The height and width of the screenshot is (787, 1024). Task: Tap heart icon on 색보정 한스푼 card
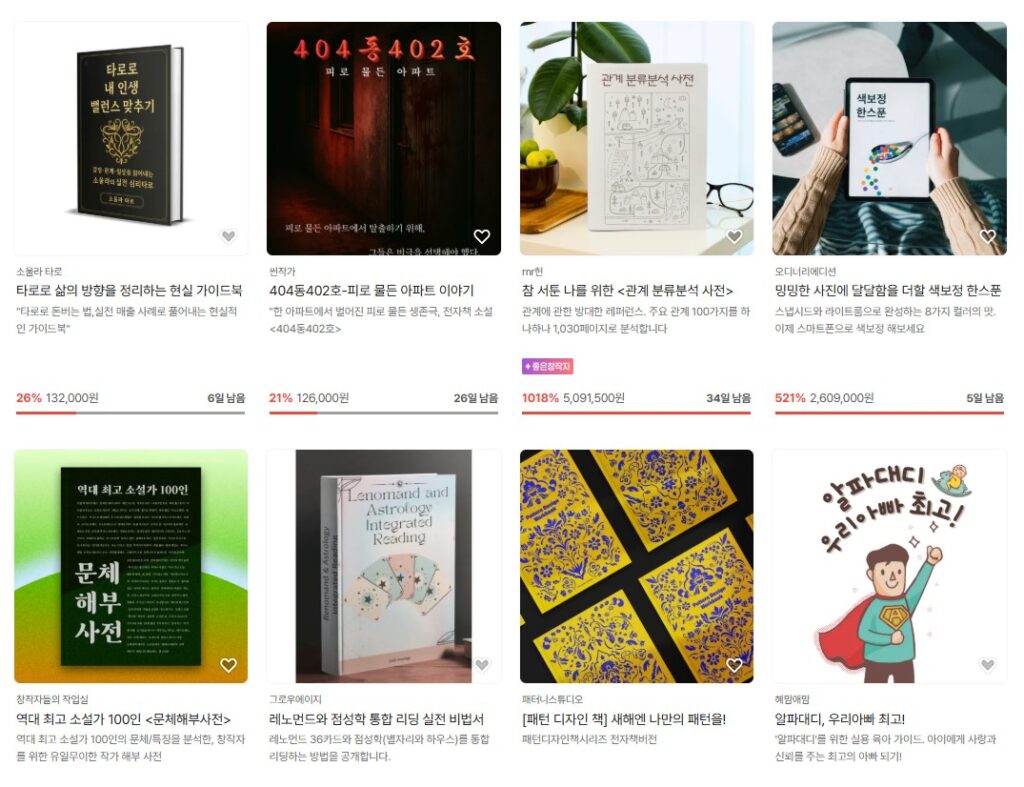987,236
